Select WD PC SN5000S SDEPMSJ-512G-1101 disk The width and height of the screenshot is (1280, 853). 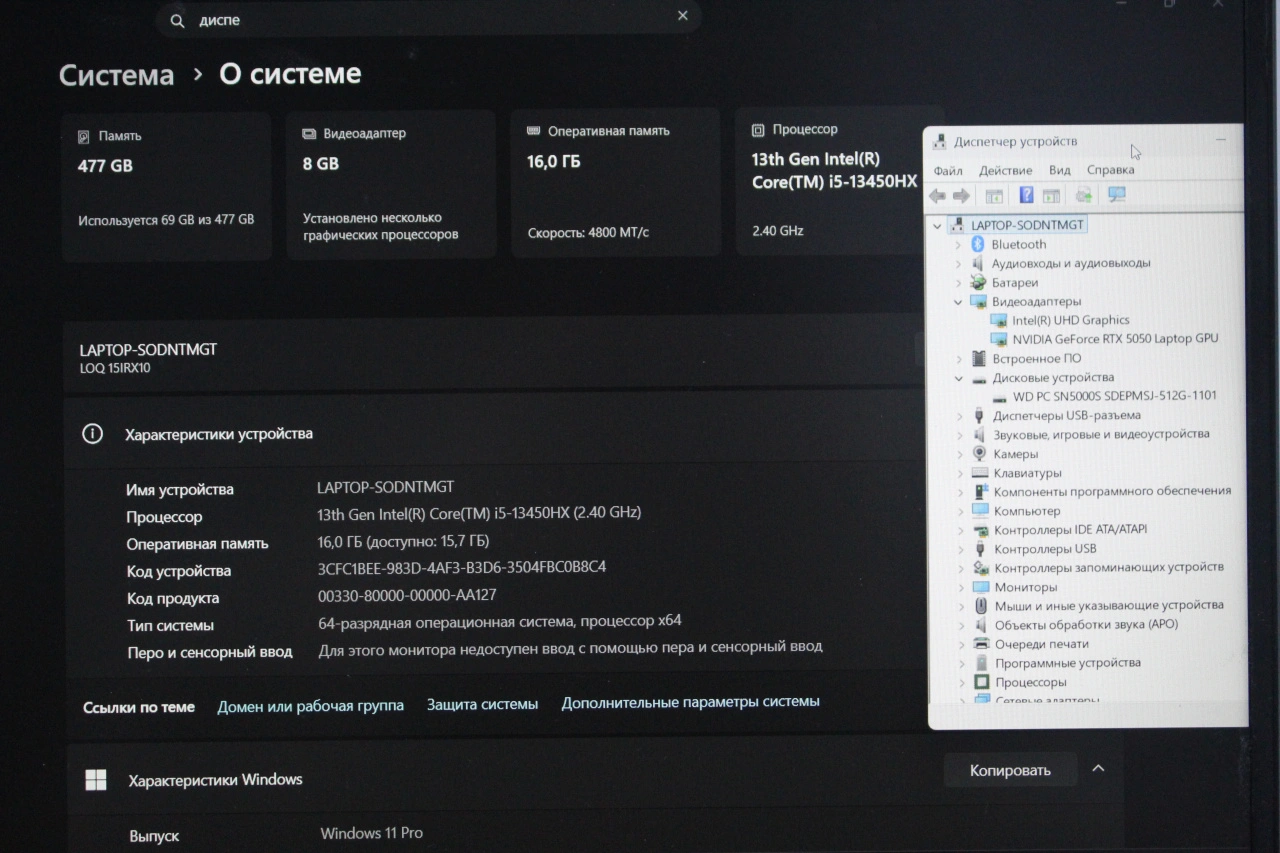tap(1114, 396)
